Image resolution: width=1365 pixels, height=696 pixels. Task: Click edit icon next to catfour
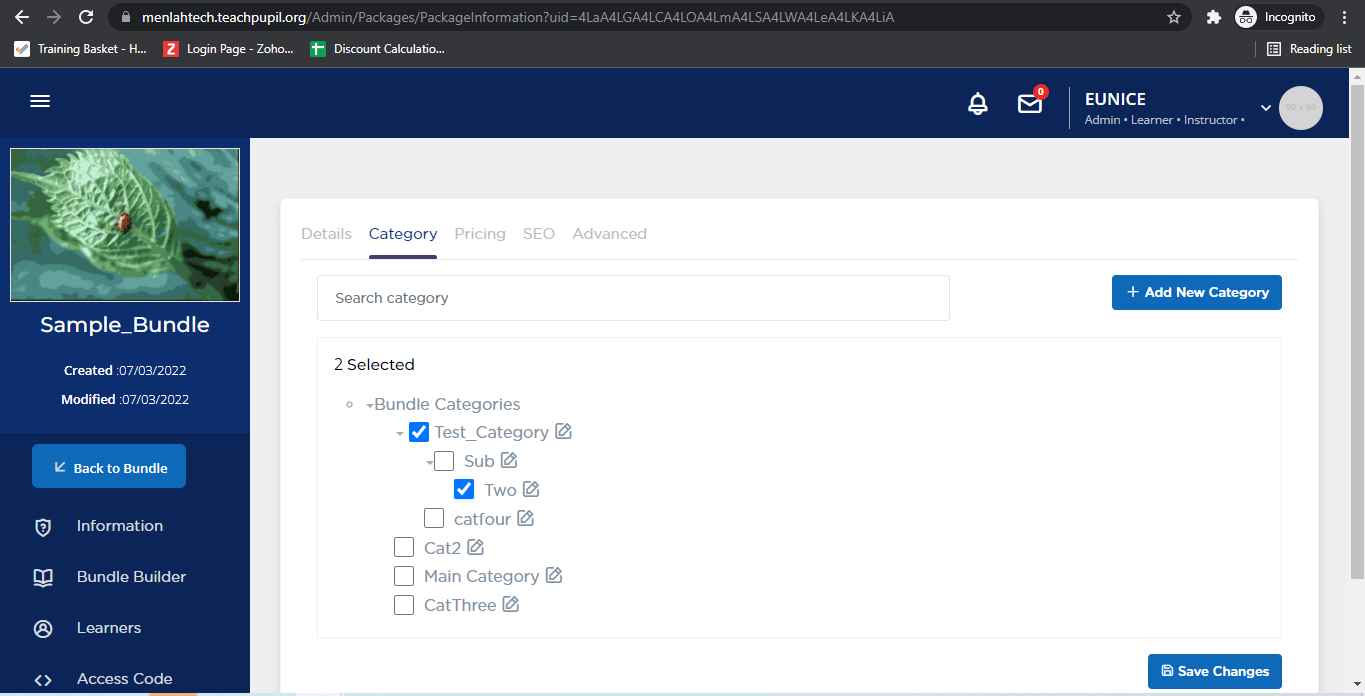(x=525, y=518)
